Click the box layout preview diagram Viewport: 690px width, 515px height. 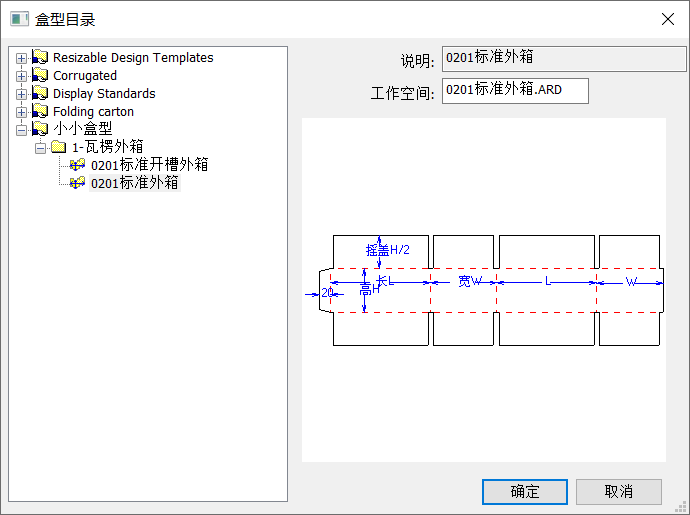[x=484, y=290]
